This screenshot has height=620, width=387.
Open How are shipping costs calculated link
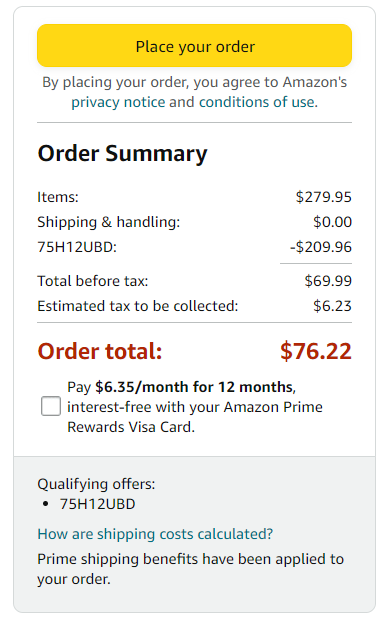pos(155,534)
